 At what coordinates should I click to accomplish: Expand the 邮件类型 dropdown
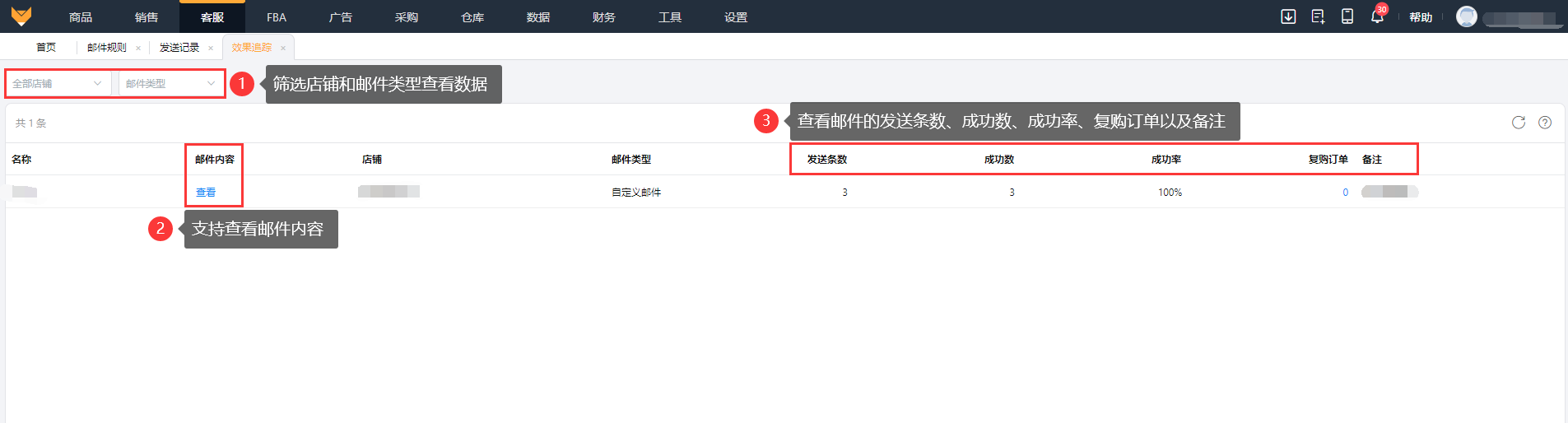[x=171, y=83]
